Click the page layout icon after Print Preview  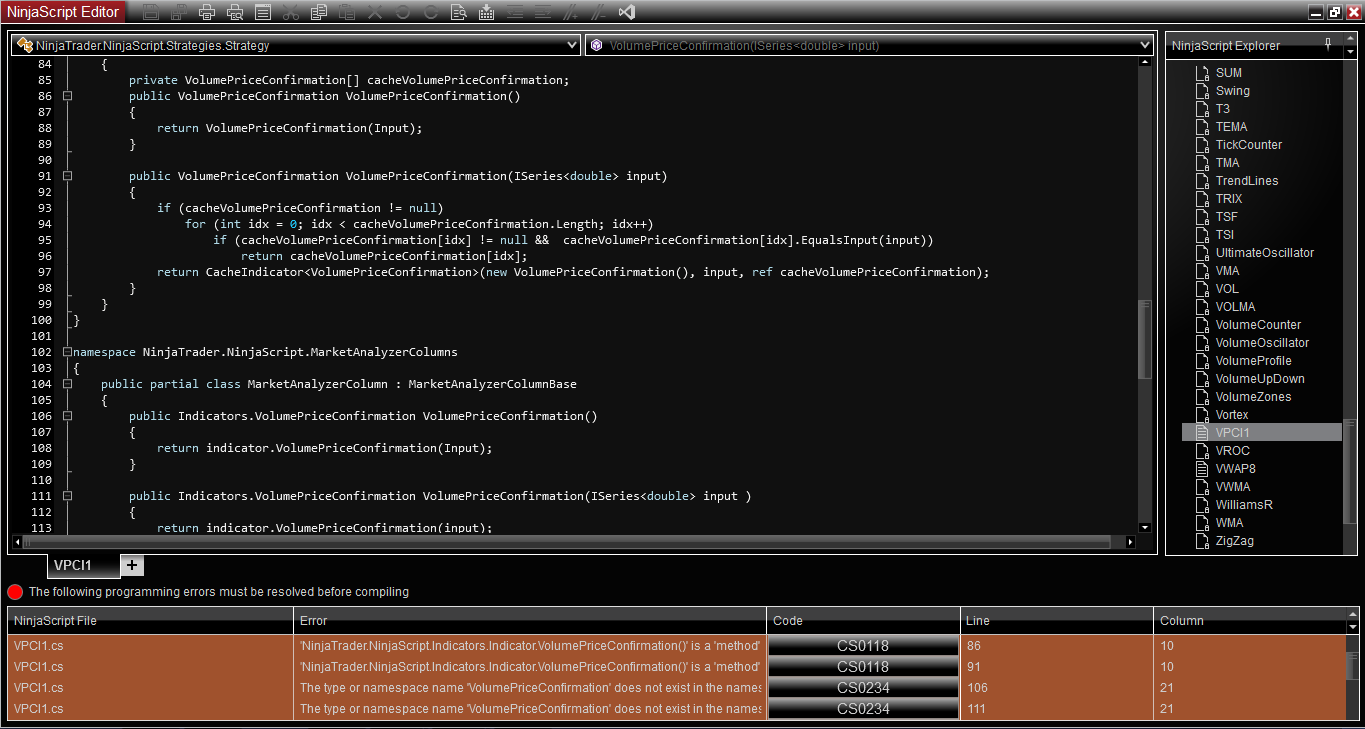(x=263, y=13)
